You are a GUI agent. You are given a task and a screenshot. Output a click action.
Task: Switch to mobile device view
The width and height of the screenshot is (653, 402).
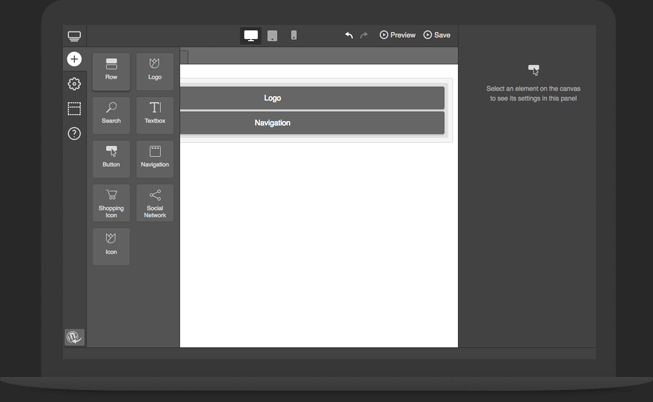tap(293, 35)
